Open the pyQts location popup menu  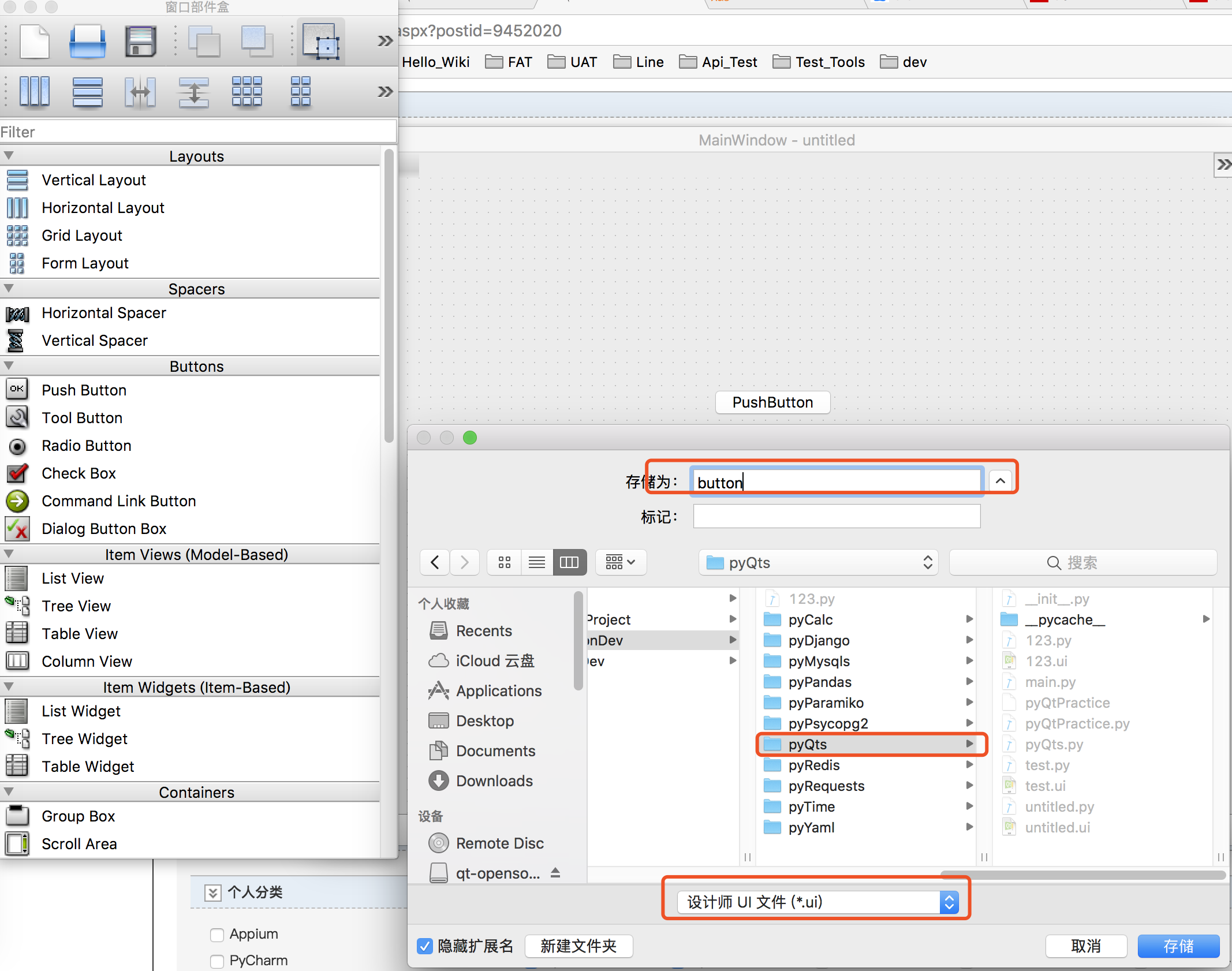pyautogui.click(x=818, y=562)
